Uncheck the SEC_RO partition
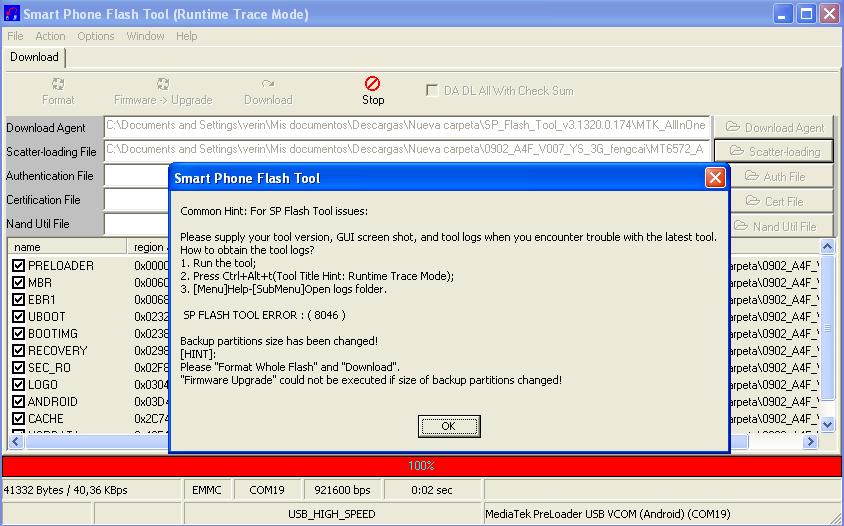The height and width of the screenshot is (526, 844). [x=19, y=368]
